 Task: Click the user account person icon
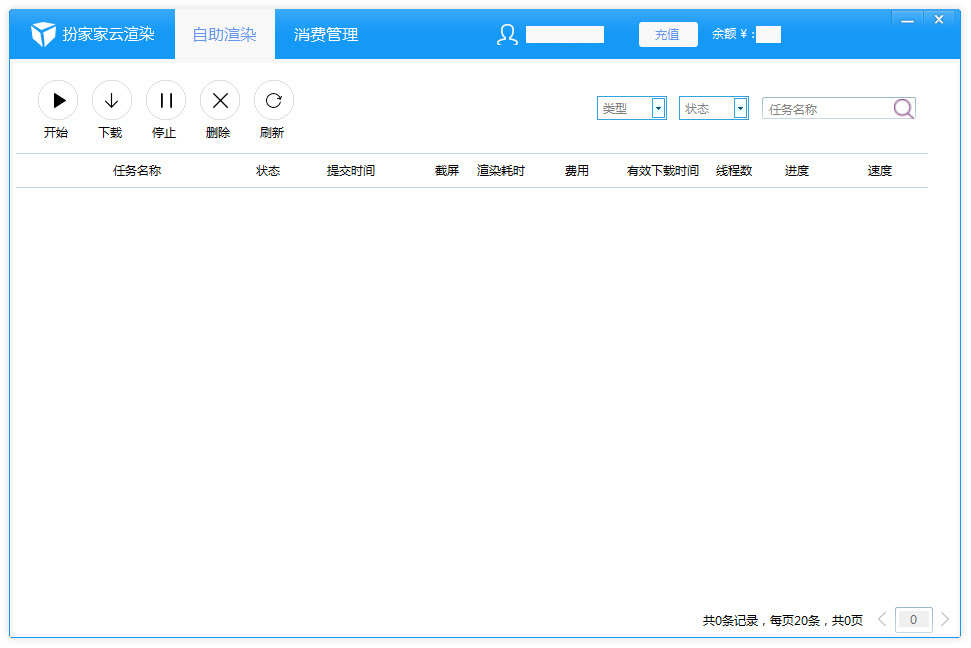click(x=506, y=34)
